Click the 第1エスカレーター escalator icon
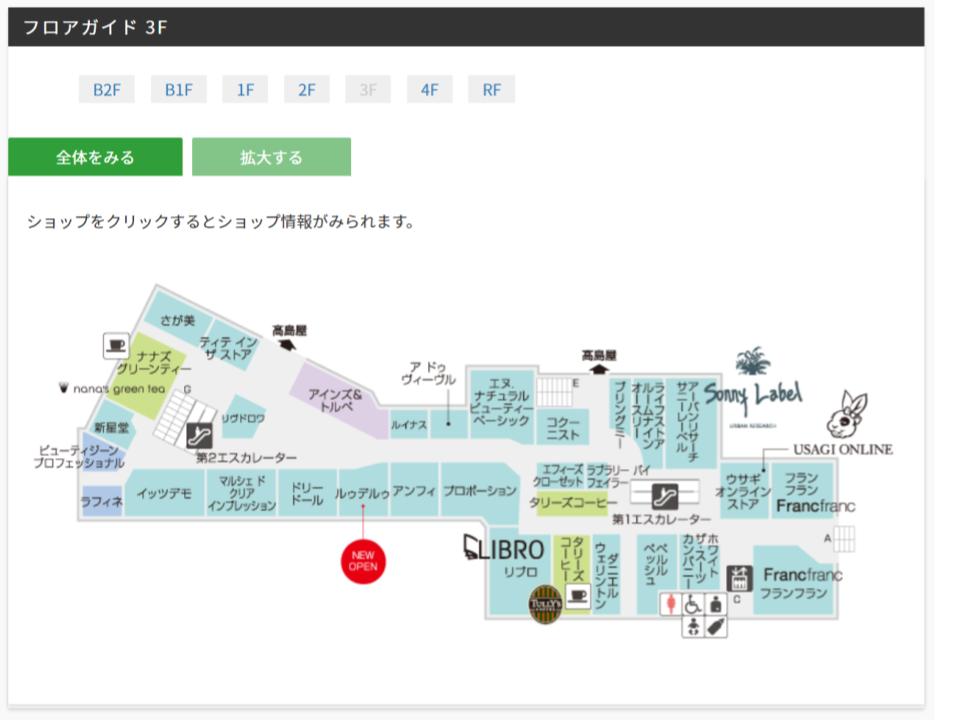 point(664,496)
